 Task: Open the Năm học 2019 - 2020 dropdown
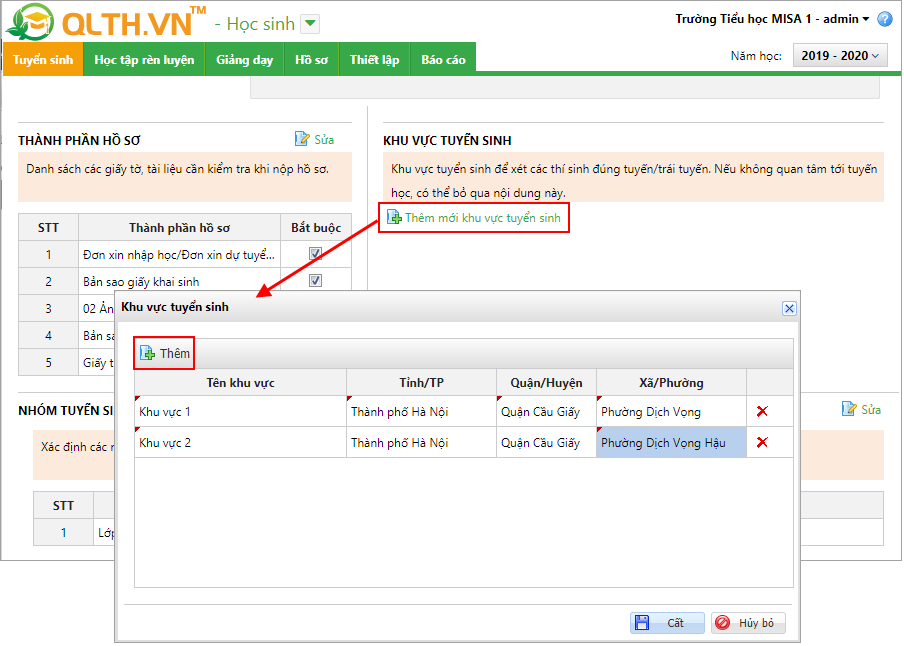click(x=840, y=55)
